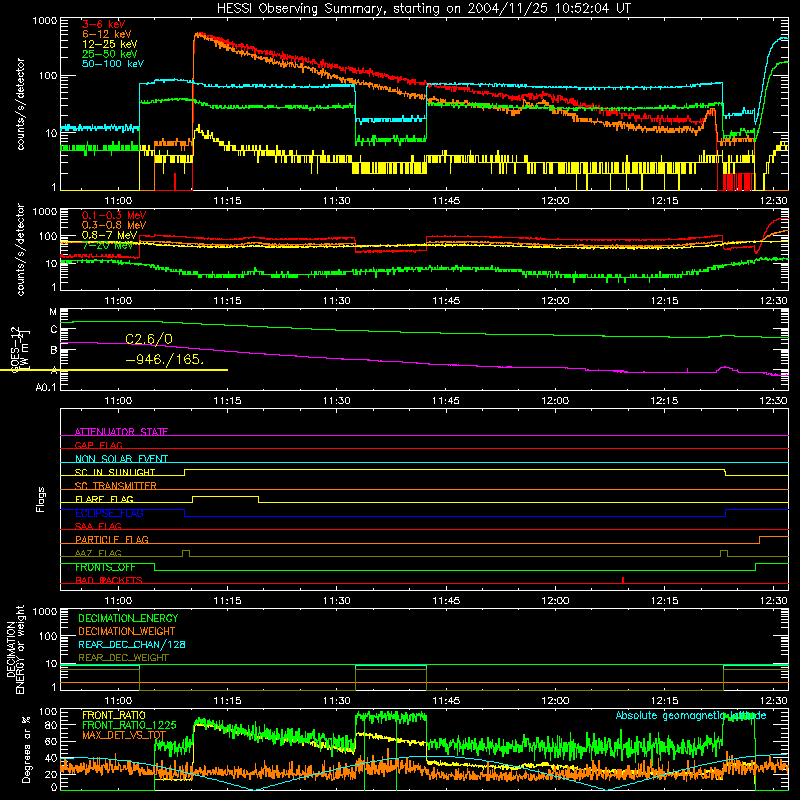The image size is (800, 800).
Task: Select the ECLIPSE_FLAG label
Action: point(109,513)
